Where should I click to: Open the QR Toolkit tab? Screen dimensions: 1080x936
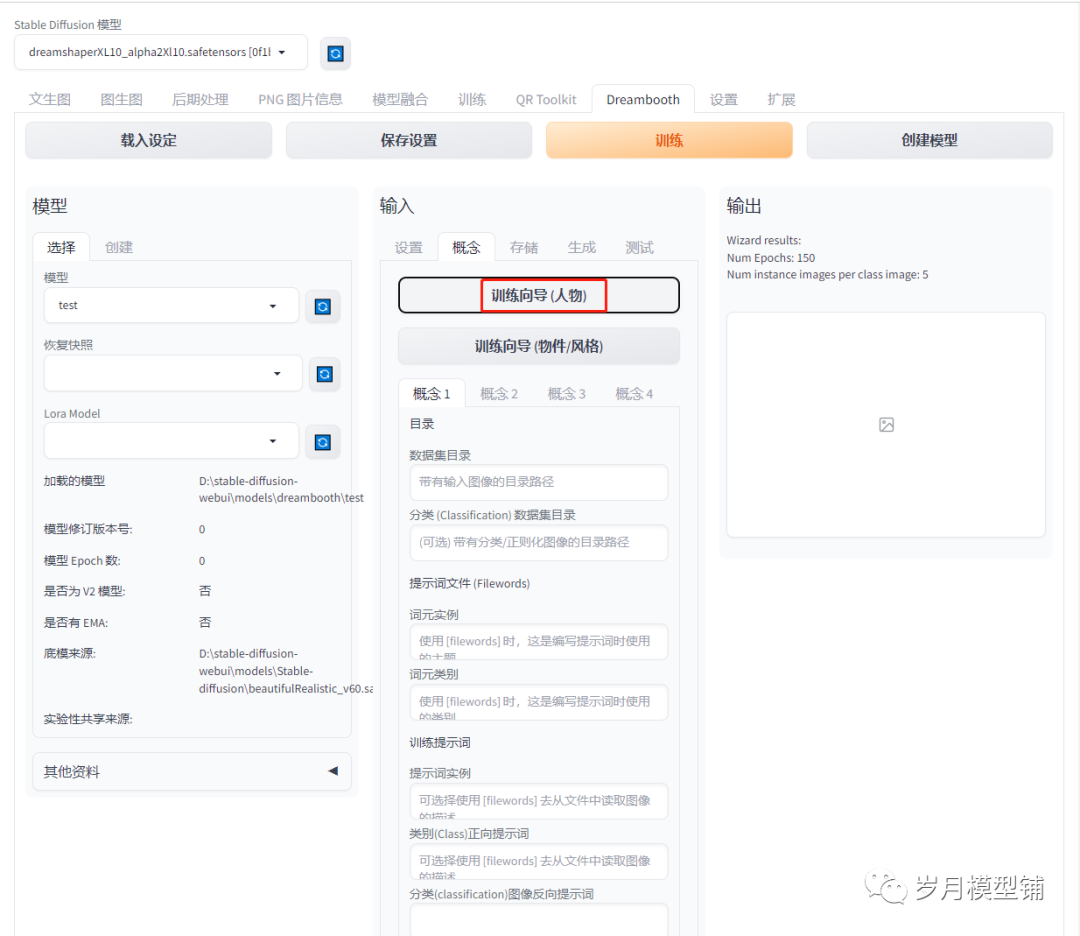546,99
